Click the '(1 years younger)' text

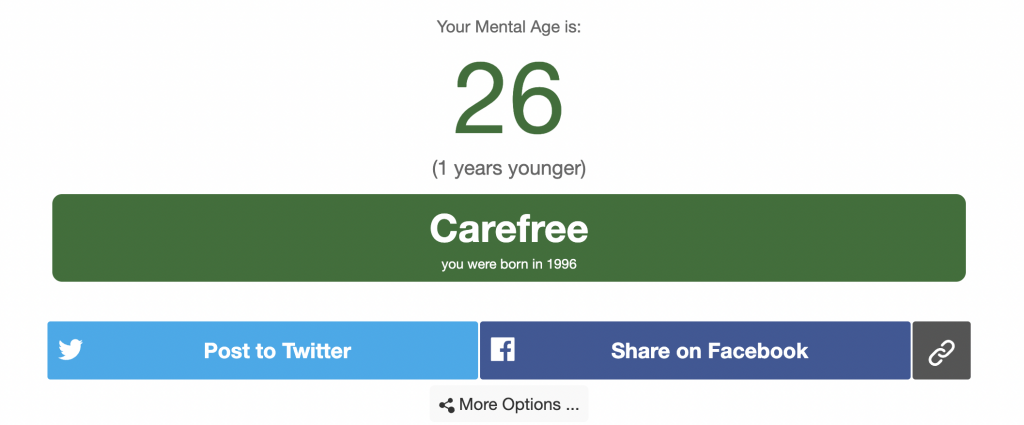coord(509,168)
